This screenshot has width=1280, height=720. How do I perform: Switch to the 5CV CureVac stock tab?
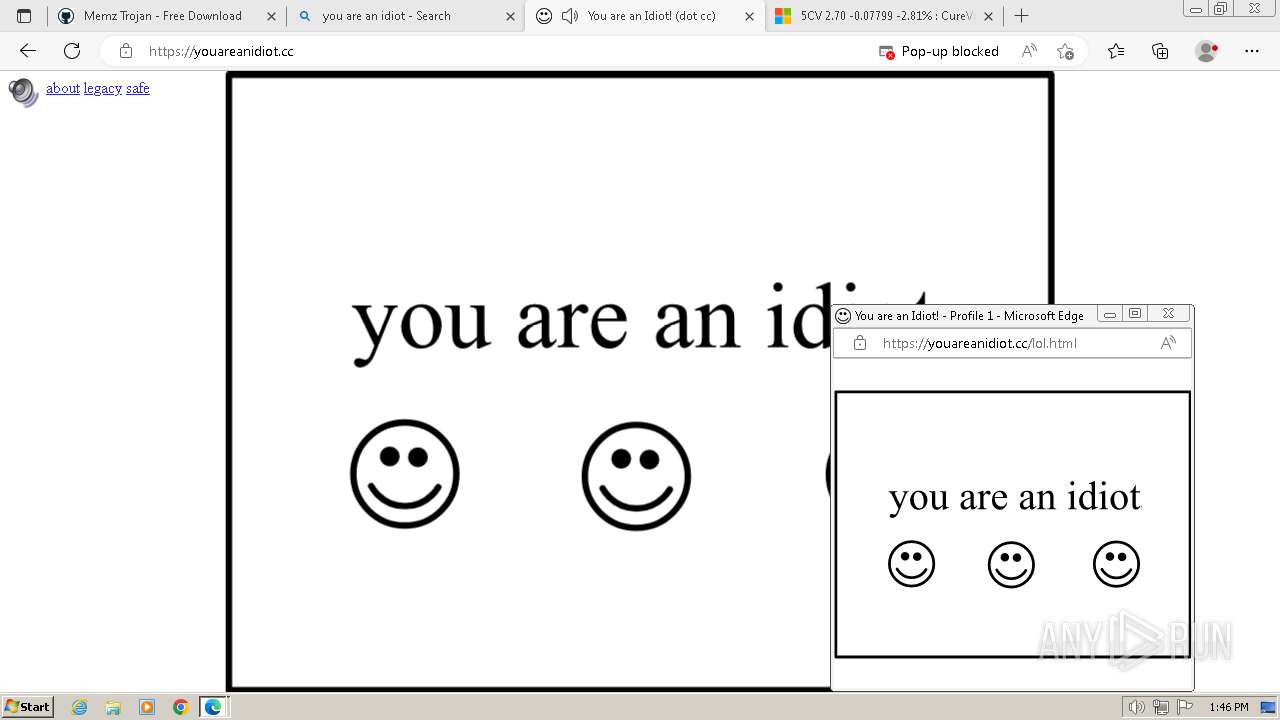click(x=884, y=16)
